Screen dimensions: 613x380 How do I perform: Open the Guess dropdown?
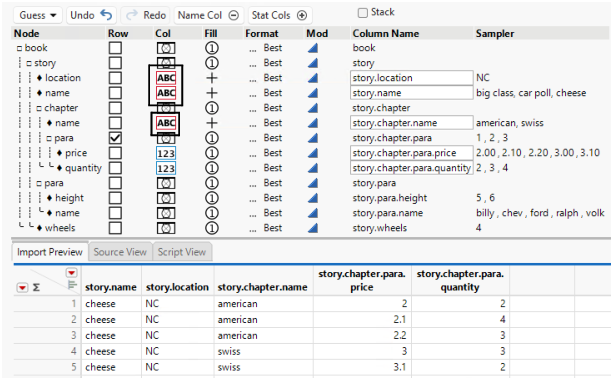[38, 15]
